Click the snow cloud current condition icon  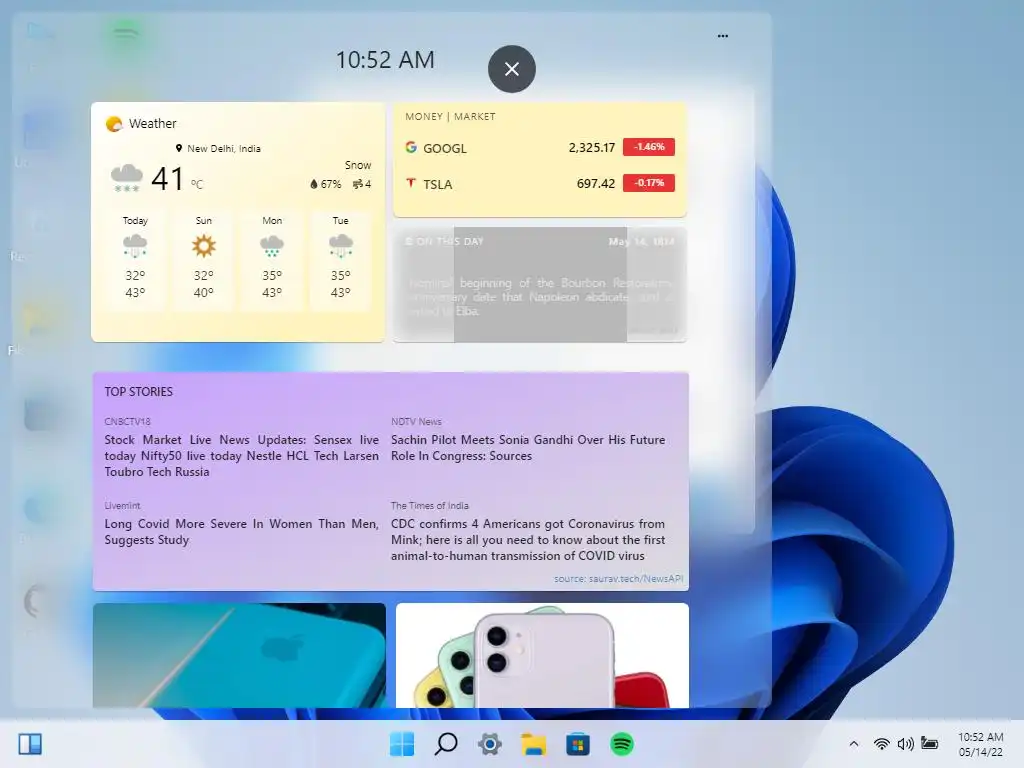coord(127,178)
